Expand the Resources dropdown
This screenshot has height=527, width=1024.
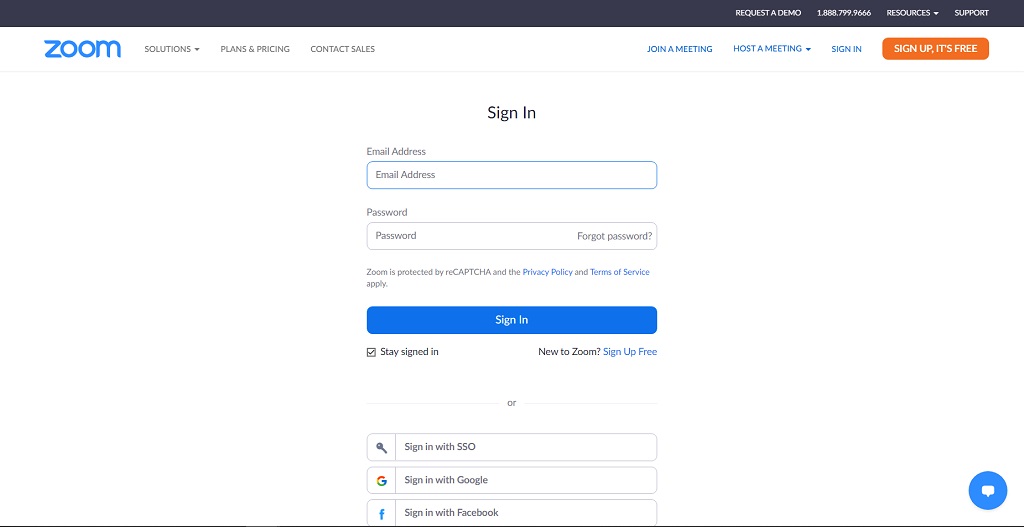click(x=912, y=13)
